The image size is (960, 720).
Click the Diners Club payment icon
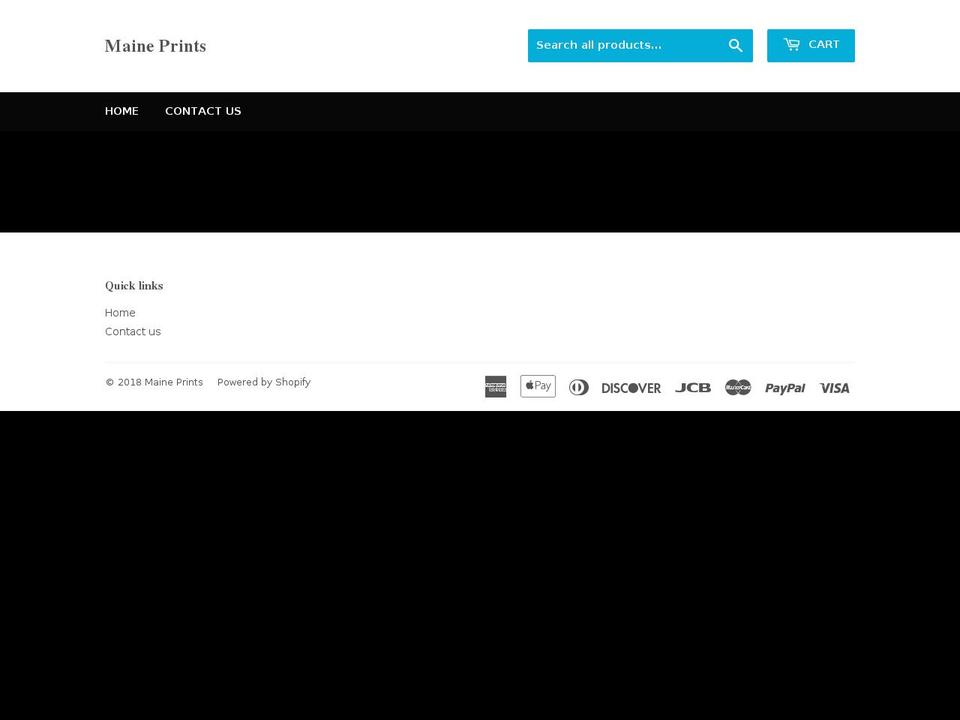(579, 387)
